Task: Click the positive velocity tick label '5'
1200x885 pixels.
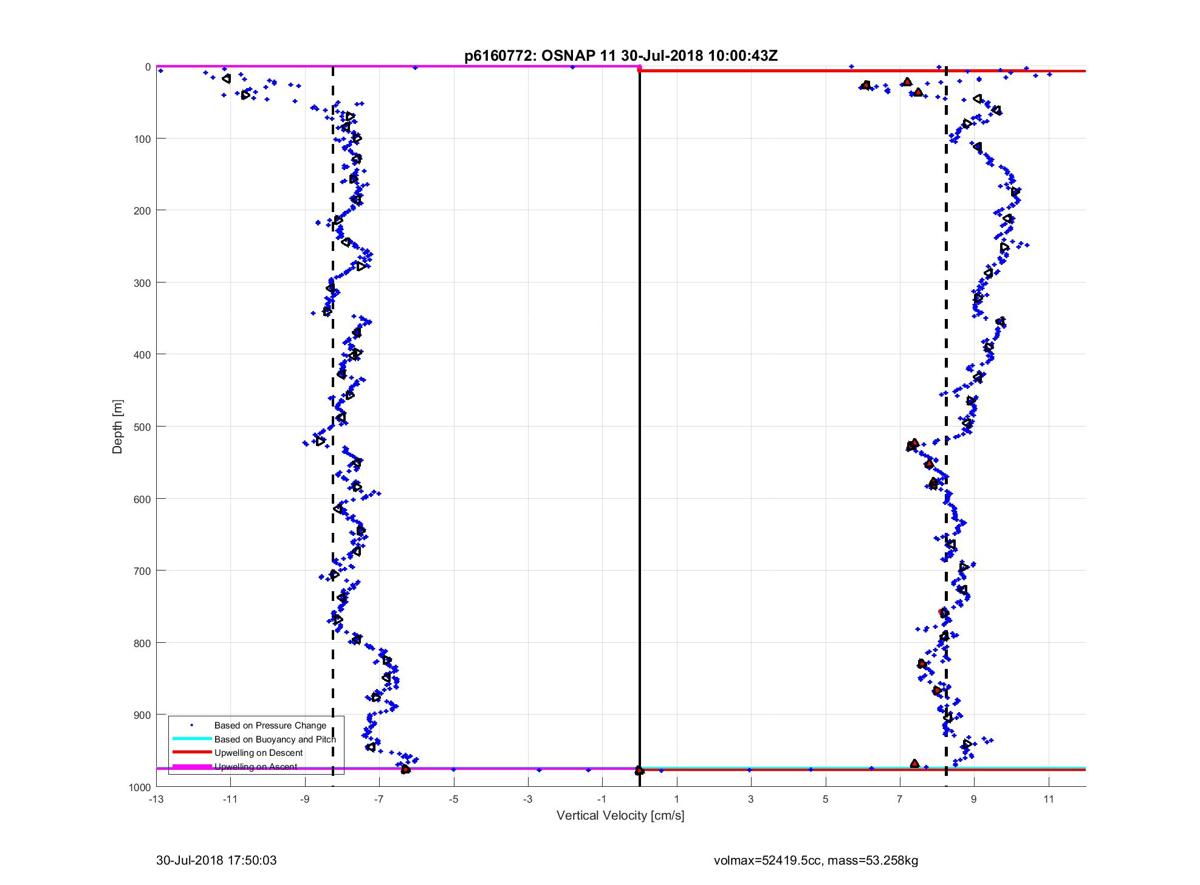Action: click(825, 799)
